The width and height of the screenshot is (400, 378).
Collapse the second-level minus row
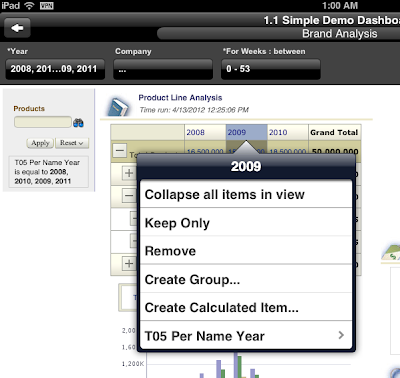pos(129,195)
